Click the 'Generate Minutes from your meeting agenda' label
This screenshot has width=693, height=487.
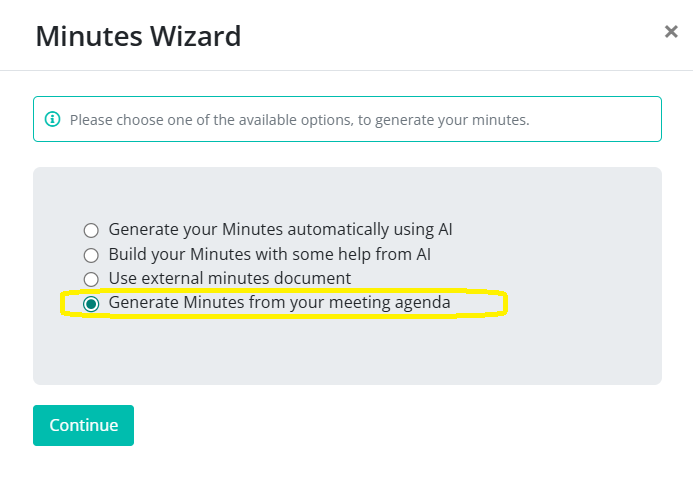tap(279, 302)
